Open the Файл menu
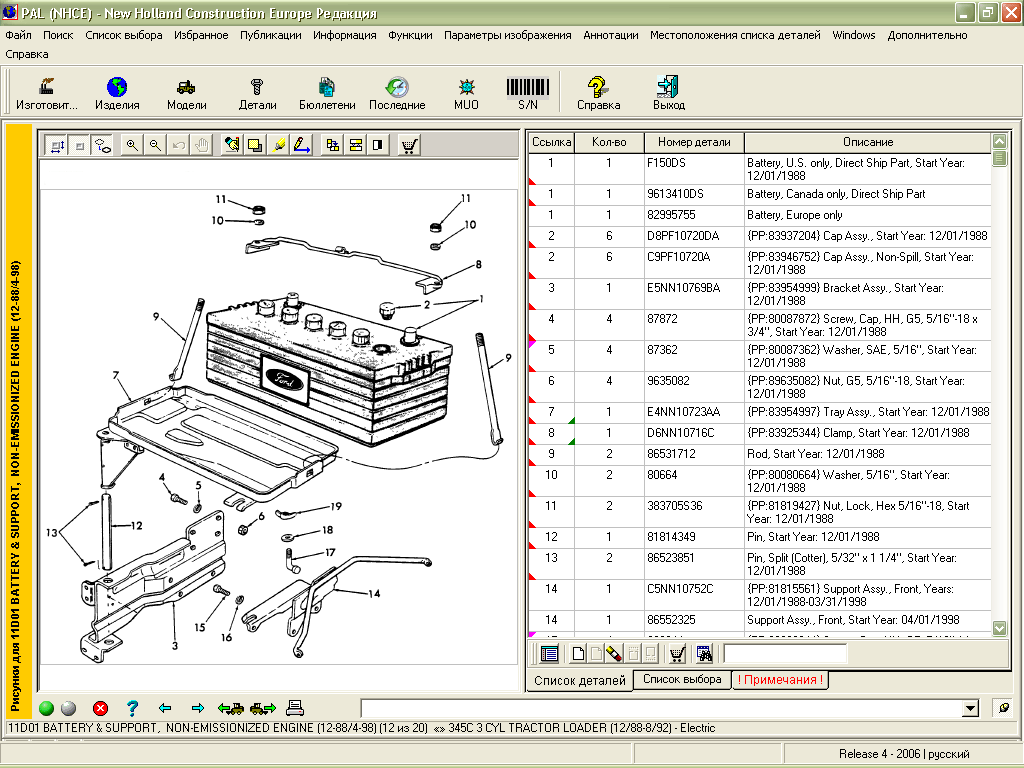This screenshot has height=768, width=1024. click(18, 35)
